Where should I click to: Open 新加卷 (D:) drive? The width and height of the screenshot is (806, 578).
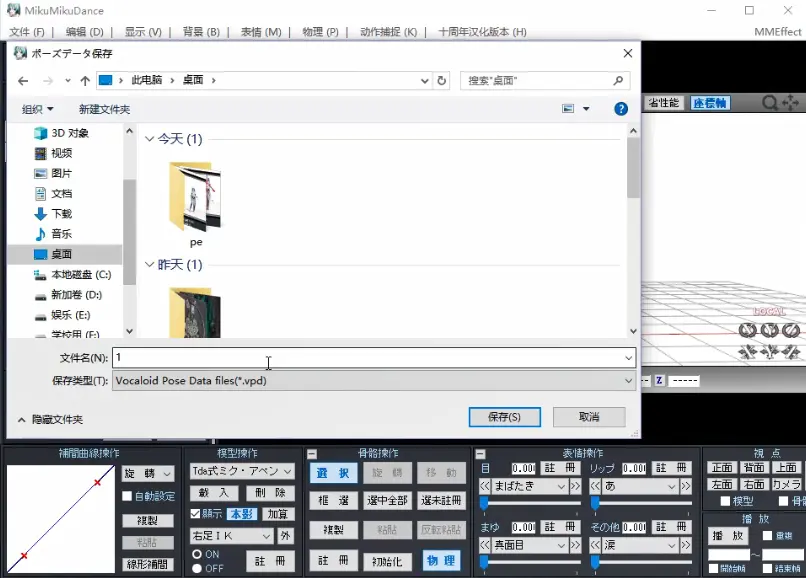[x=68, y=295]
